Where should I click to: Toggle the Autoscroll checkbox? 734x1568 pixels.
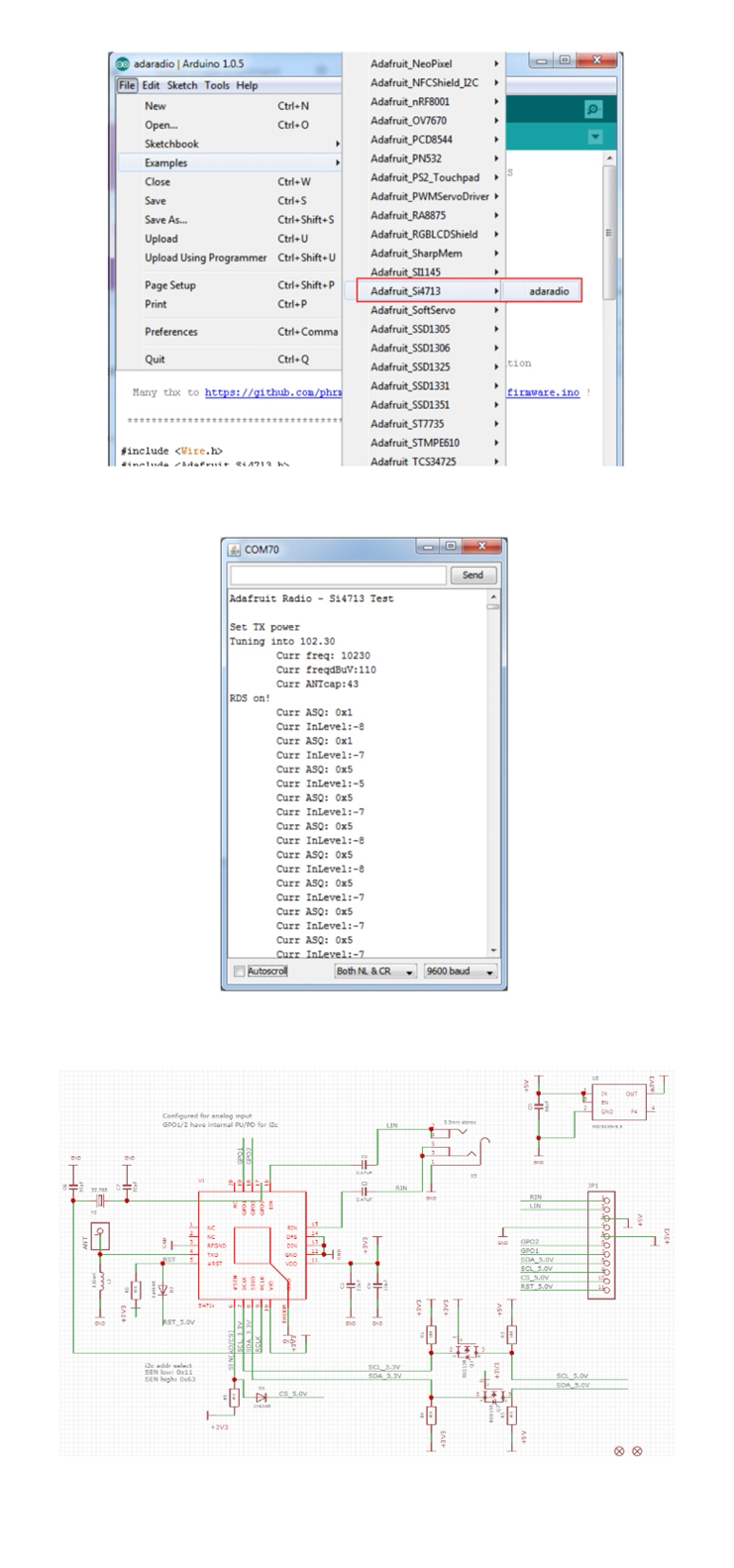(x=239, y=972)
